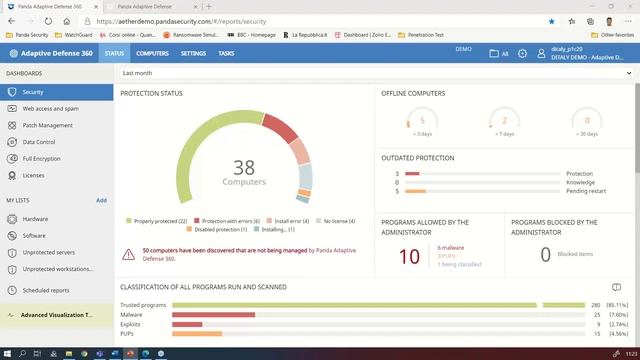Screen dimensions: 640x360
Task: Click the Malware classification bar
Action: pyautogui.click(x=213, y=315)
